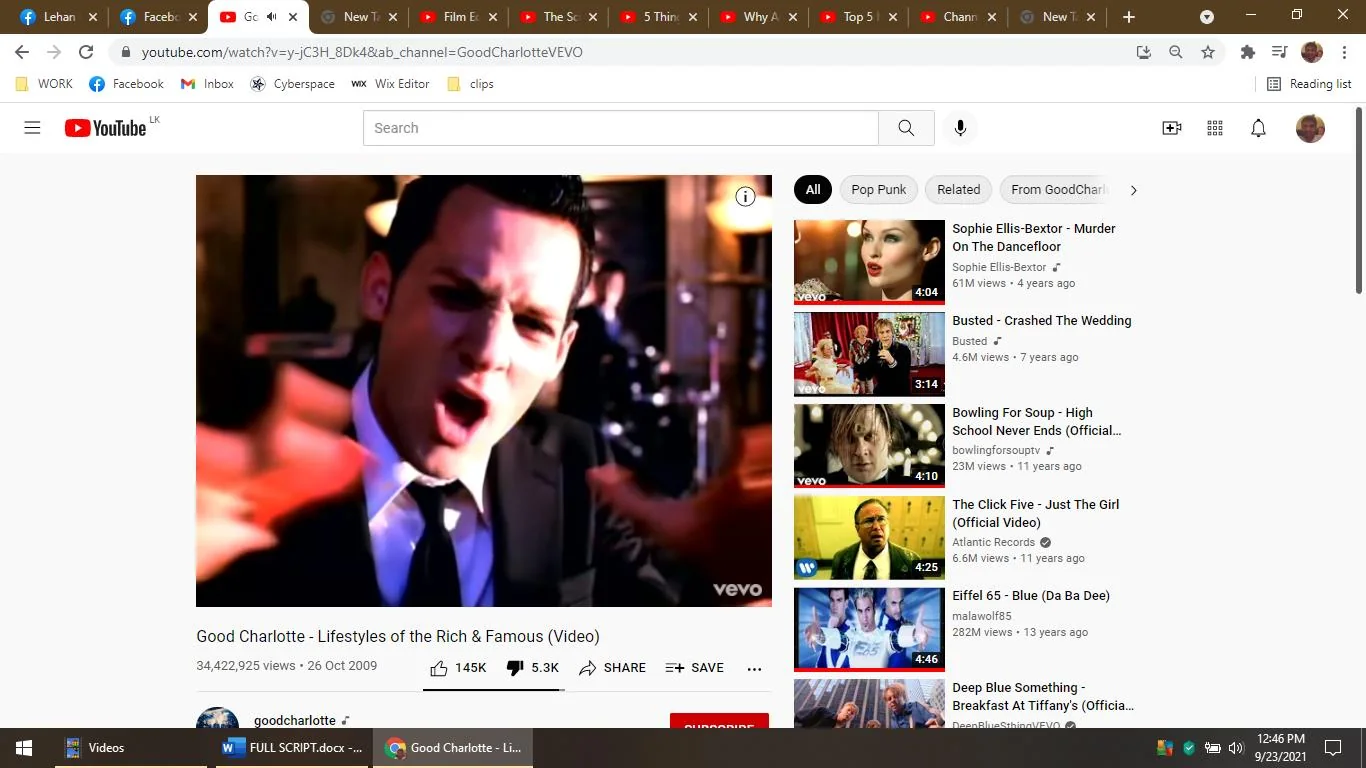Open The Click Five video thumbnail
The width and height of the screenshot is (1366, 768).
869,538
